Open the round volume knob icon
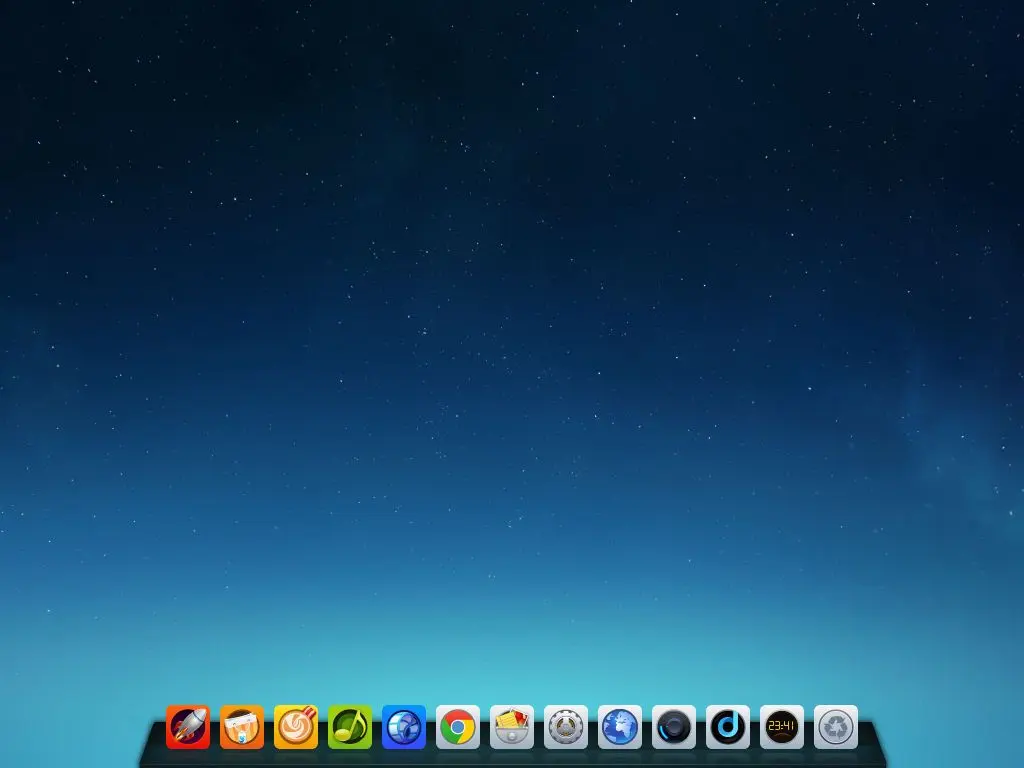The height and width of the screenshot is (768, 1024). click(674, 726)
